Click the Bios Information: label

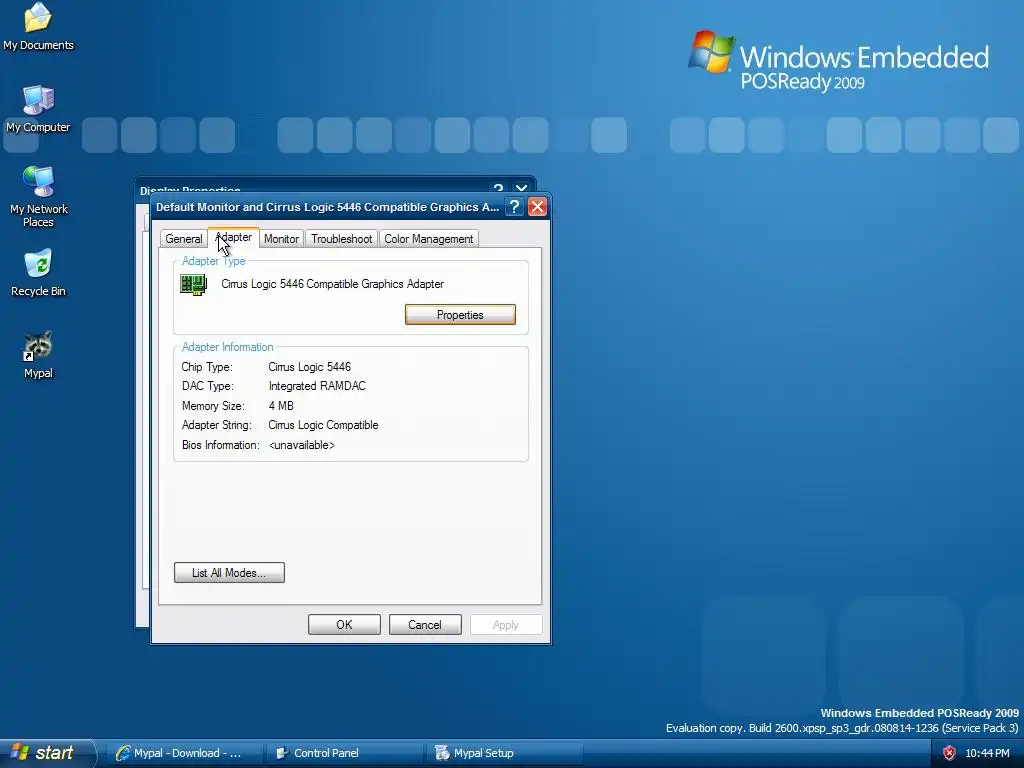click(x=221, y=445)
